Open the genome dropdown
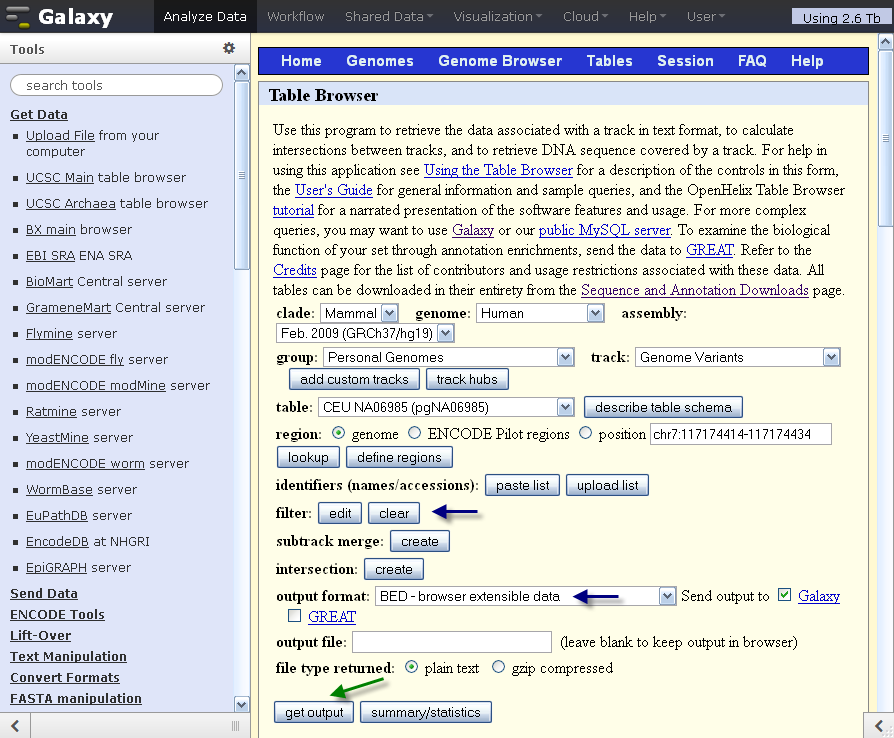This screenshot has height=738, width=894. pyautogui.click(x=540, y=313)
